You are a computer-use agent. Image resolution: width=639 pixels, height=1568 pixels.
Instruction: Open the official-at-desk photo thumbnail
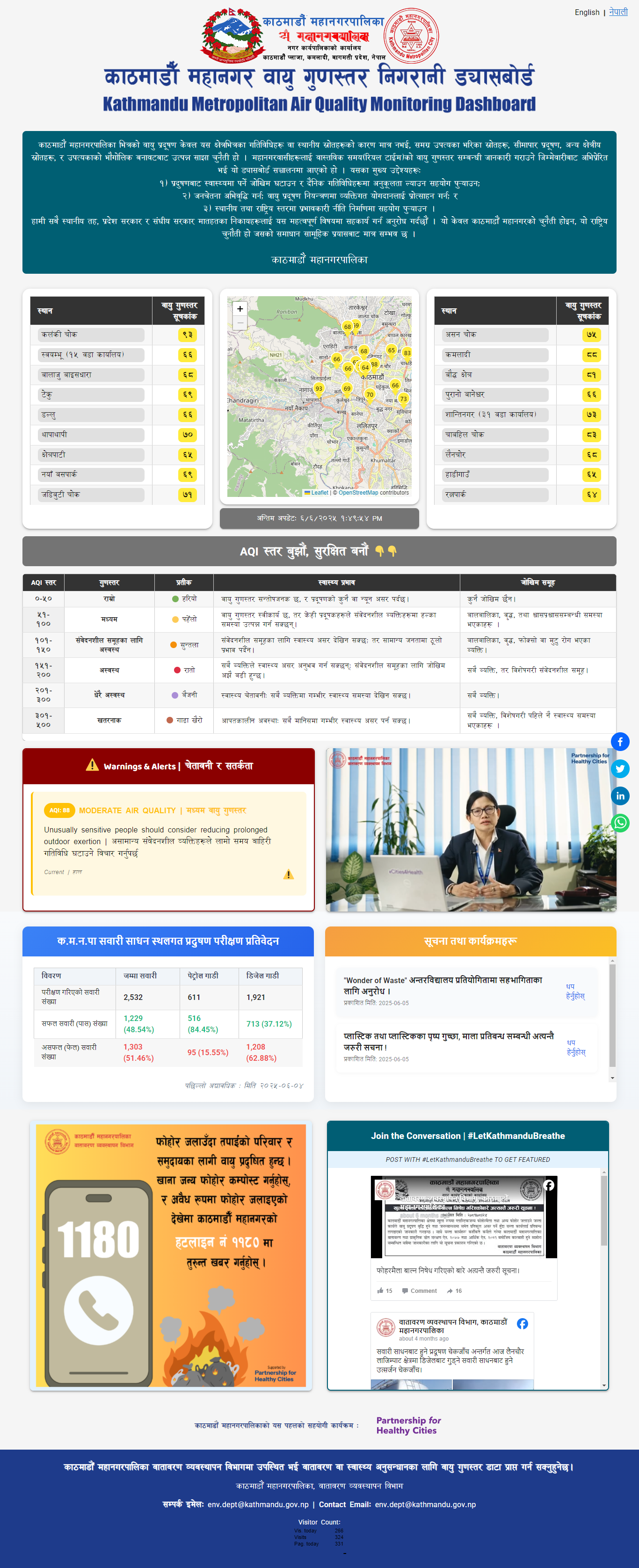(471, 830)
